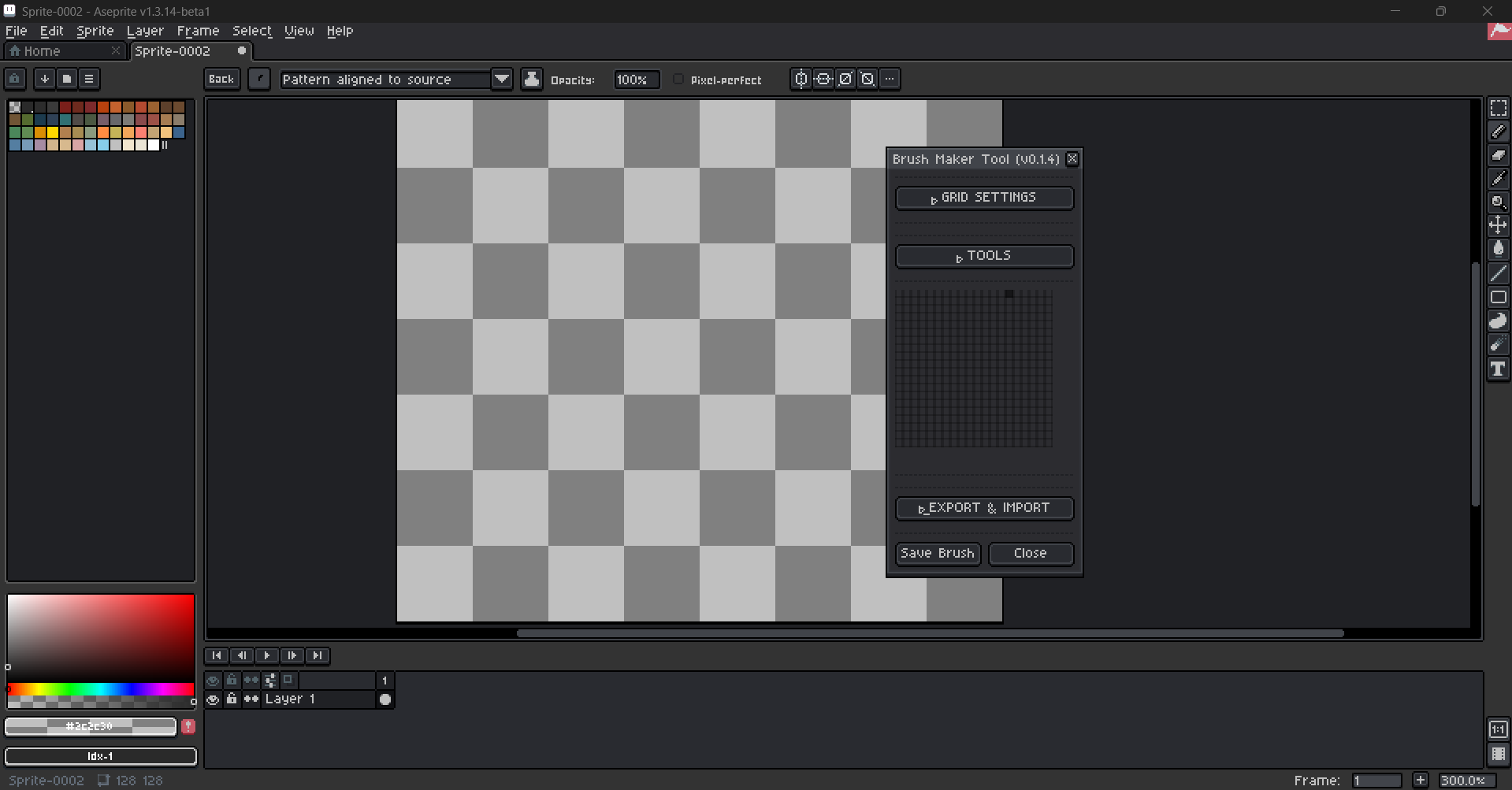Toggle all layers lock in timeline header
Screen dimensions: 1512x790
point(232,680)
